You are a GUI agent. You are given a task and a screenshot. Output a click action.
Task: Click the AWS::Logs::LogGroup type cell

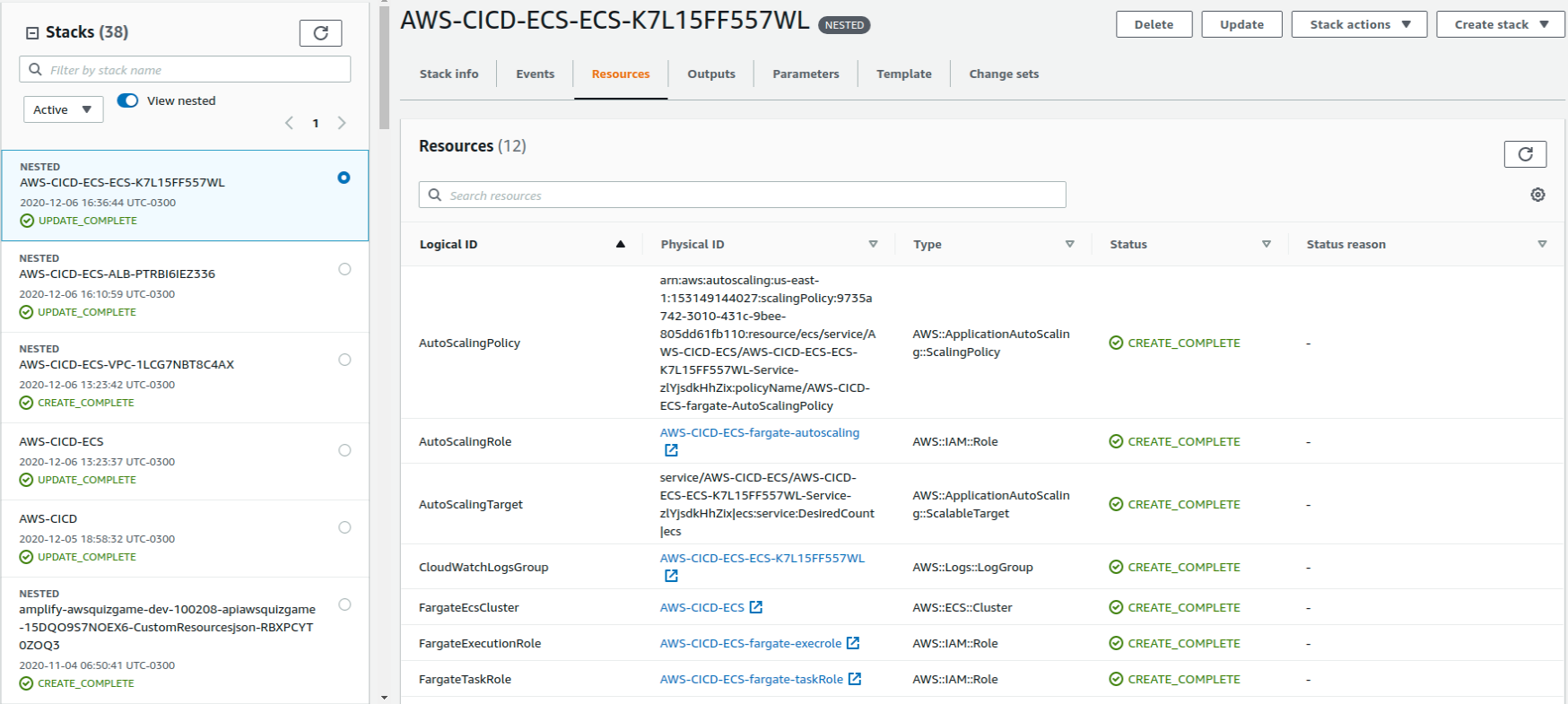pyautogui.click(x=973, y=567)
